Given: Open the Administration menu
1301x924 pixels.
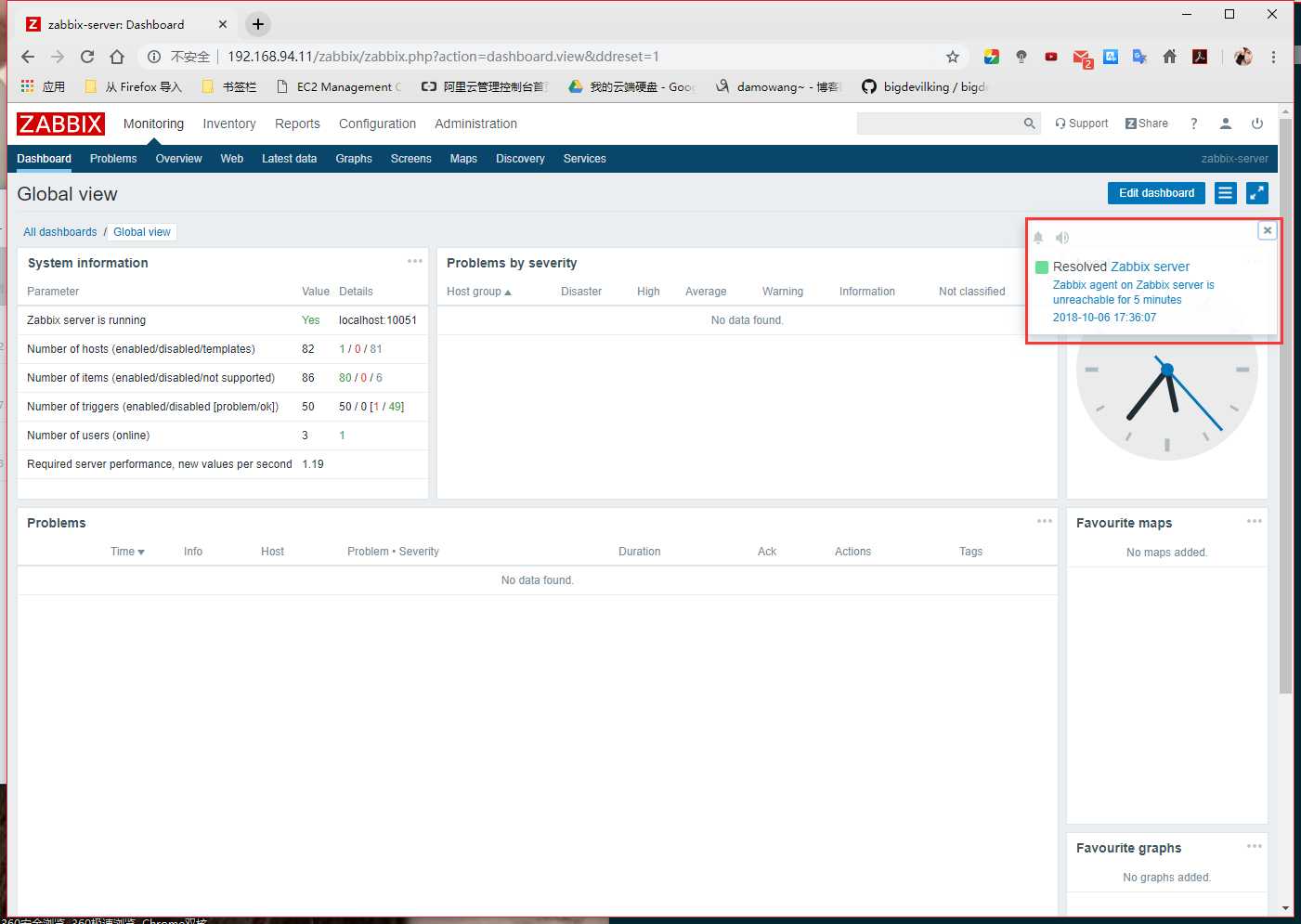Looking at the screenshot, I should point(475,124).
